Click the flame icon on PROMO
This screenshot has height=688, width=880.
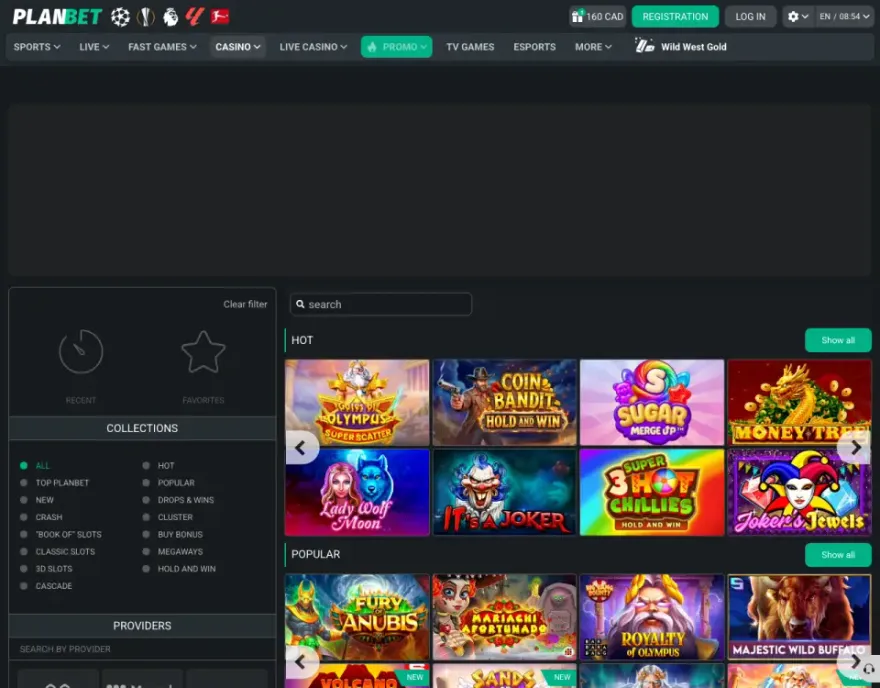pyautogui.click(x=372, y=47)
